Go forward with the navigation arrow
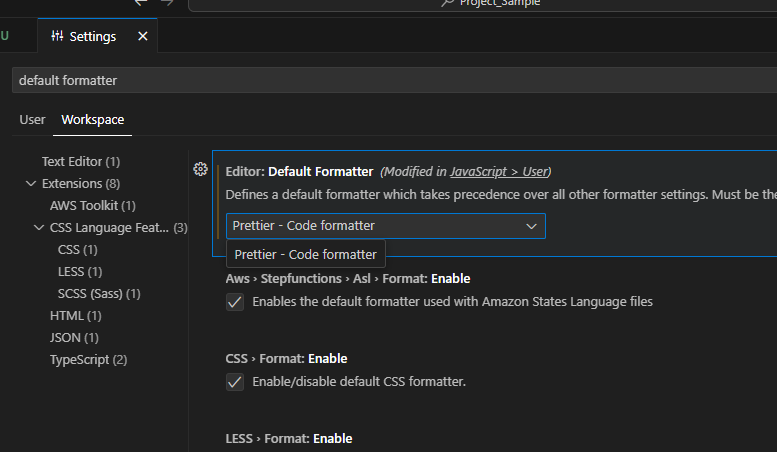 (167, 2)
